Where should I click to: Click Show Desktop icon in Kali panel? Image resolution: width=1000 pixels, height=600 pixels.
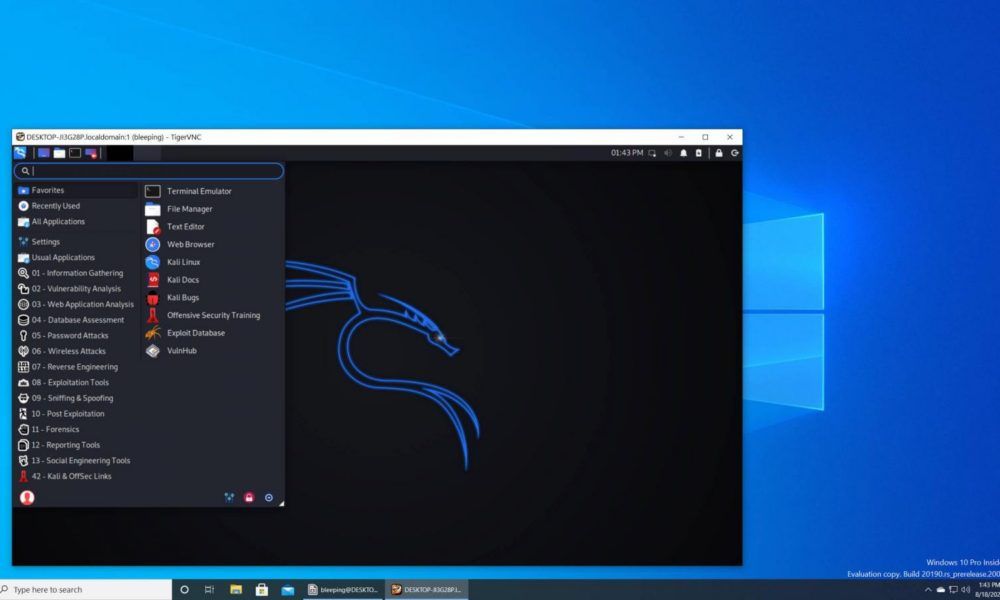(x=43, y=153)
